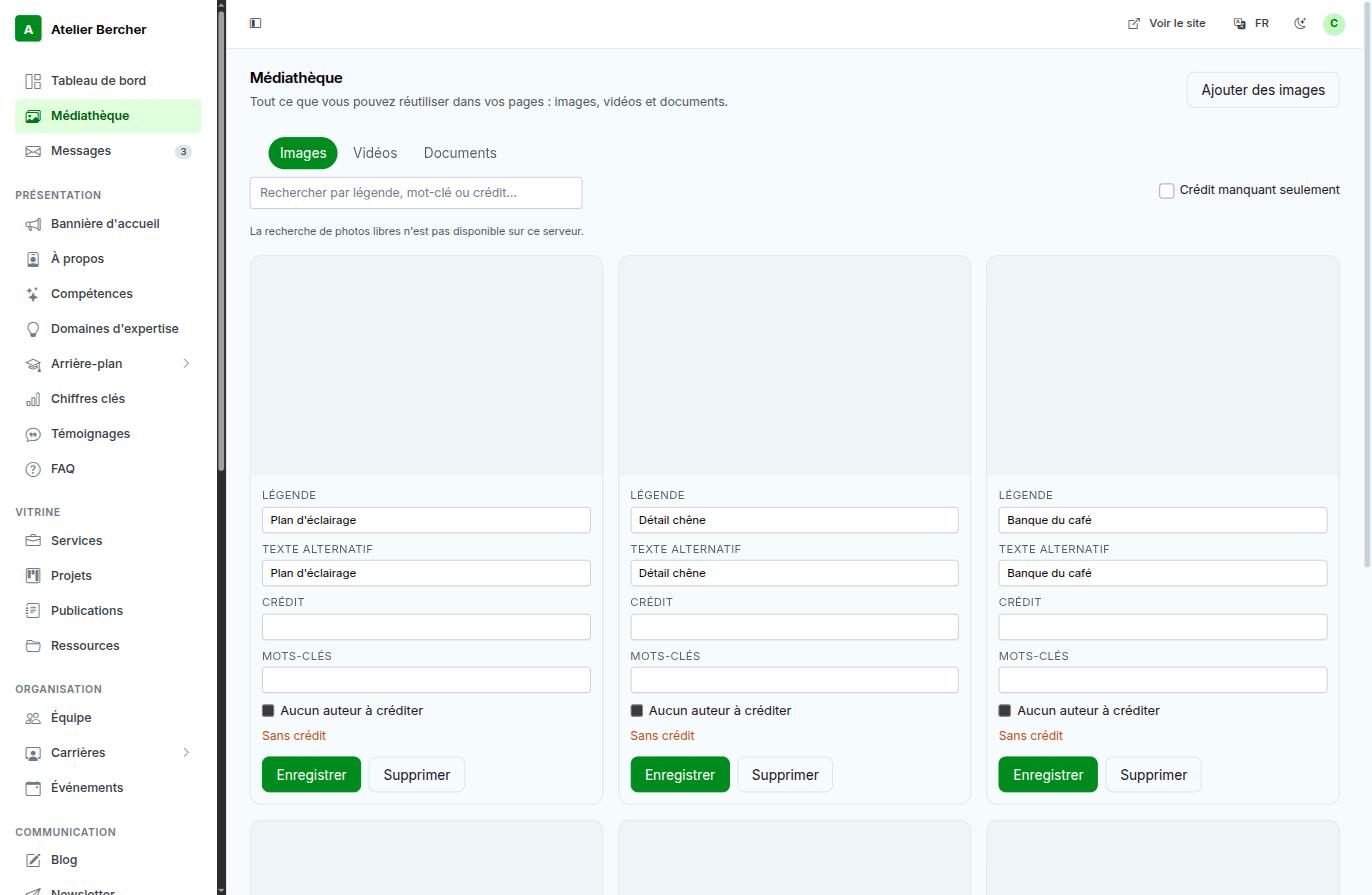This screenshot has width=1372, height=895.
Task: Click the Domaines d'expertise lightbulb icon
Action: (x=33, y=329)
